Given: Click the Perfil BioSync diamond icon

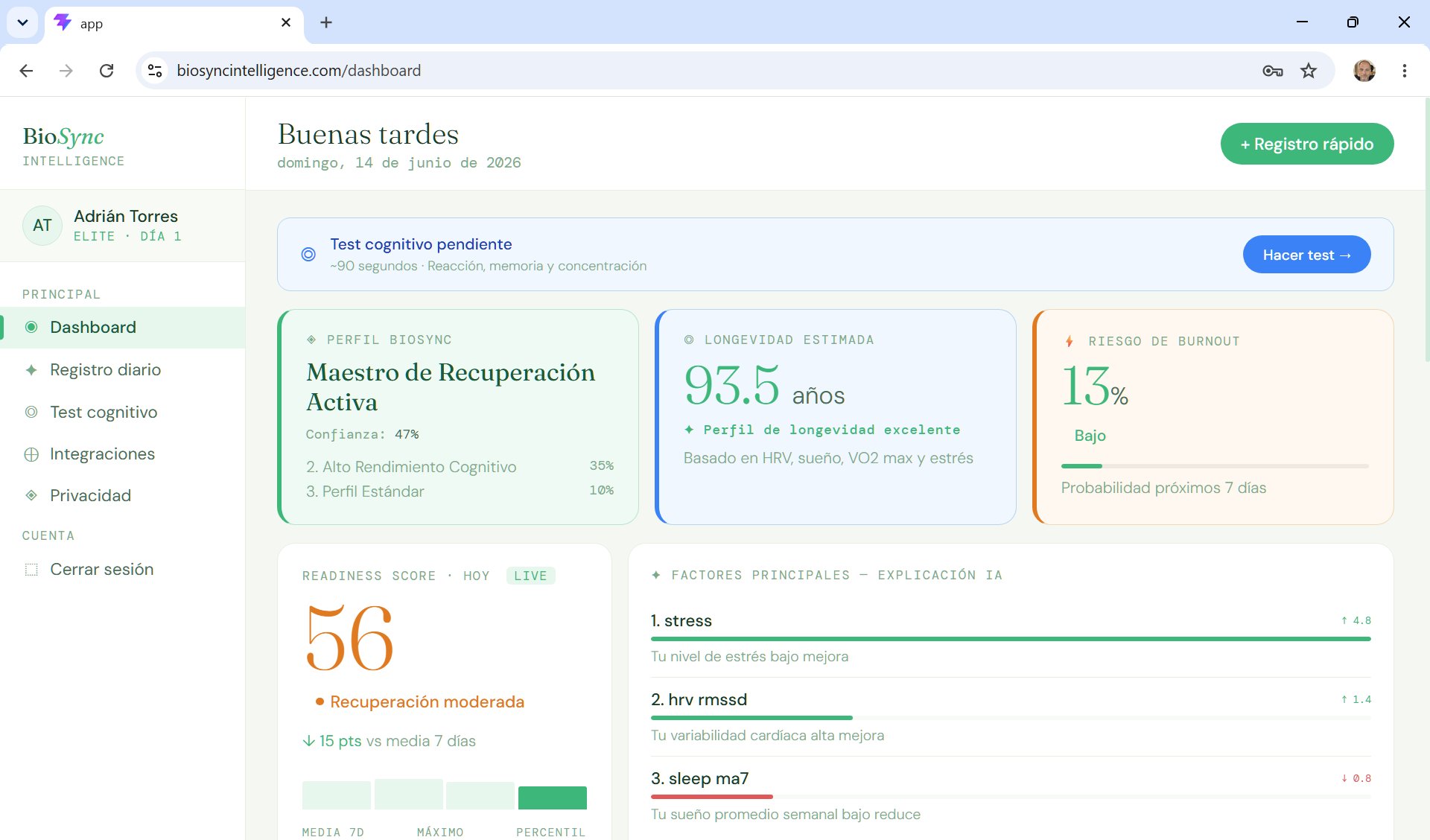Looking at the screenshot, I should 311,340.
